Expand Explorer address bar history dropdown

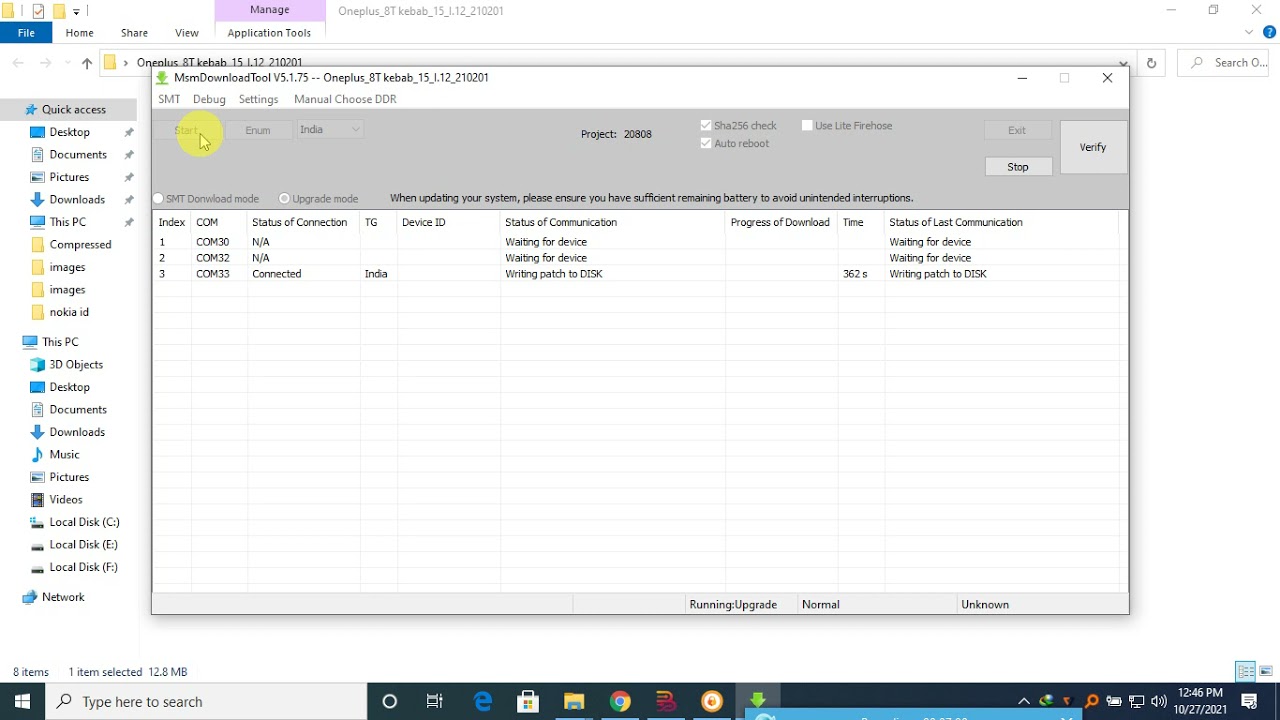pos(1124,63)
